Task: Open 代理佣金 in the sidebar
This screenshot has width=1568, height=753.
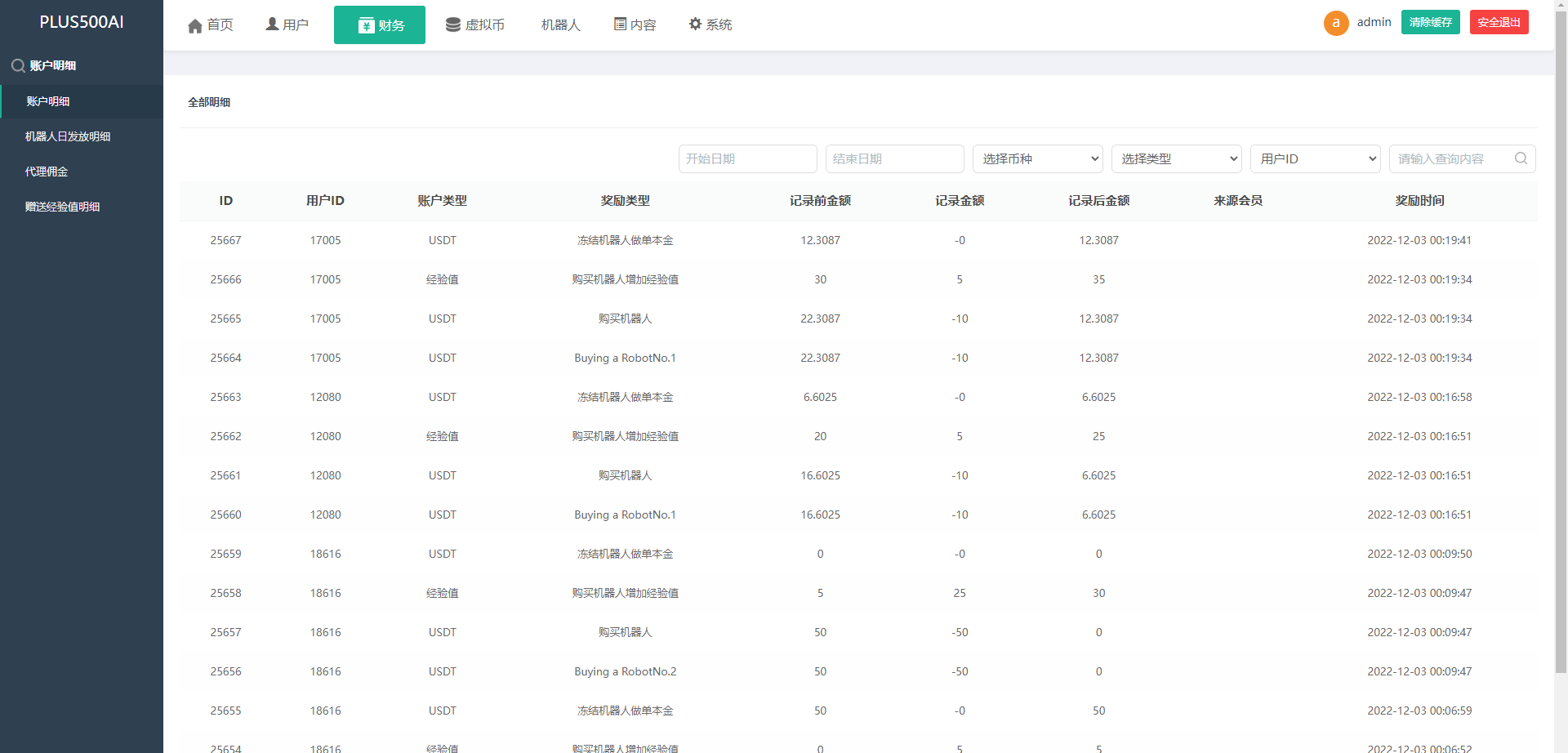Action: (47, 172)
